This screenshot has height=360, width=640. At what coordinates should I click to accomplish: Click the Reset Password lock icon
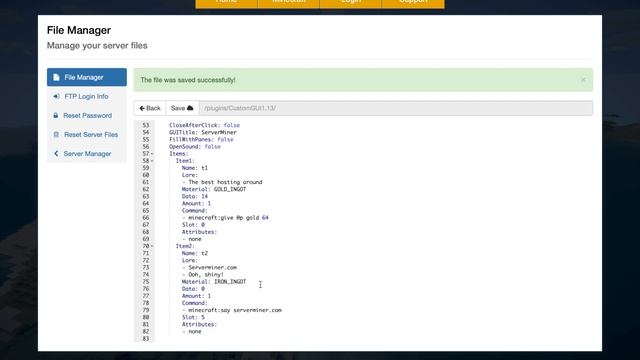56,116
